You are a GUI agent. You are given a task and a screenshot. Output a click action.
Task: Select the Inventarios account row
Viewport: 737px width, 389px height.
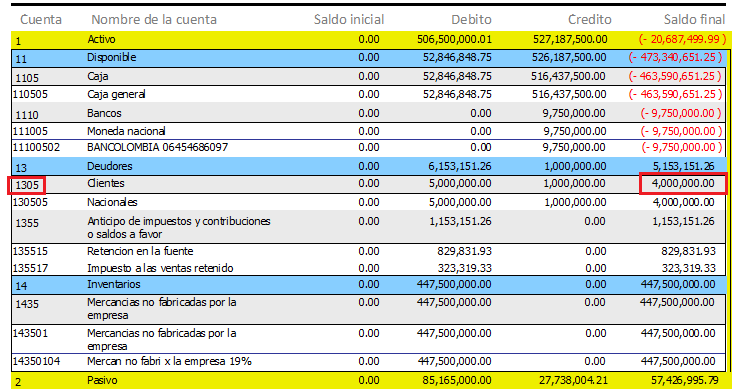coord(369,285)
